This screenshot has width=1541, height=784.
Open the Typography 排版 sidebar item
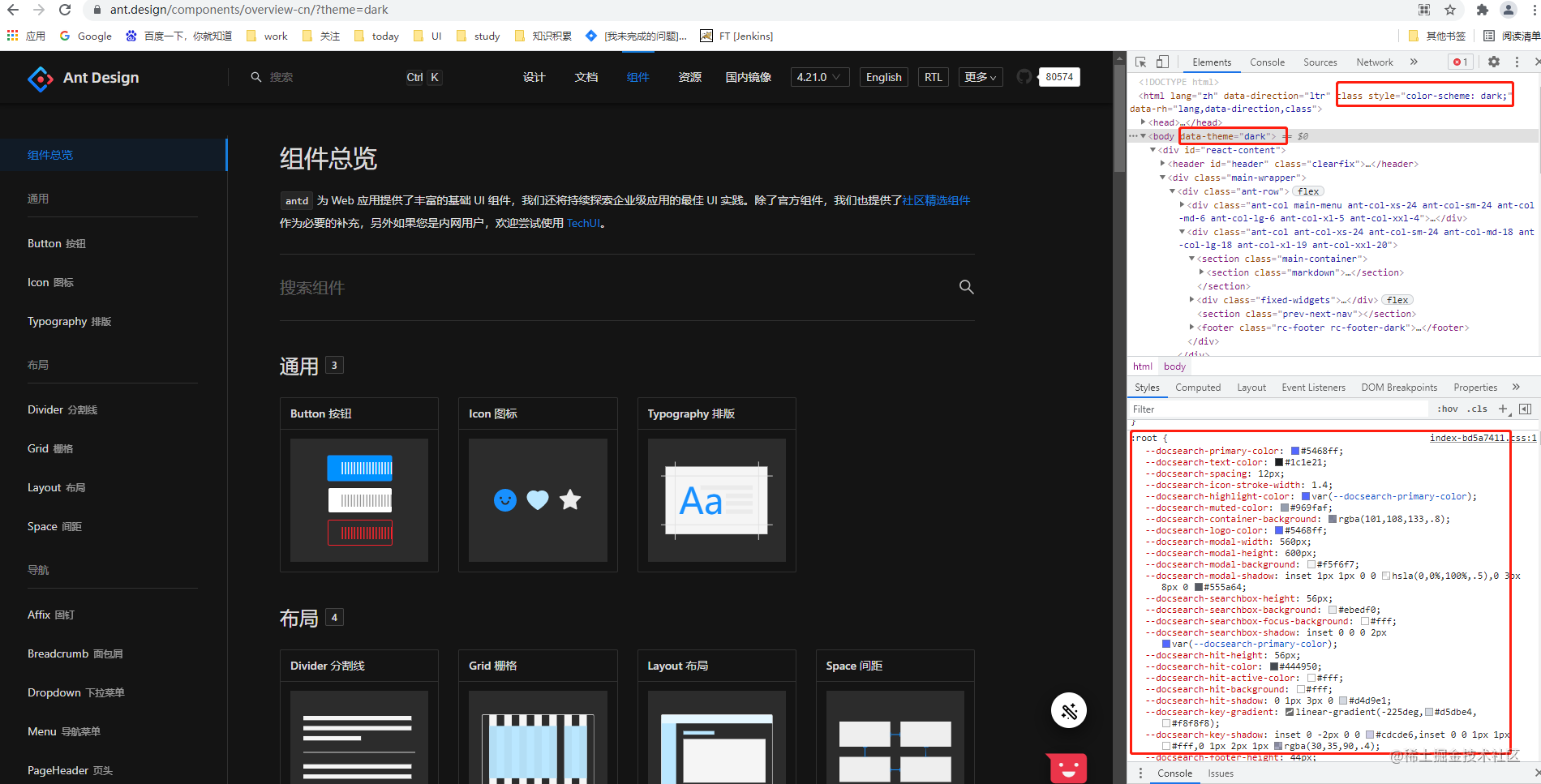(69, 321)
